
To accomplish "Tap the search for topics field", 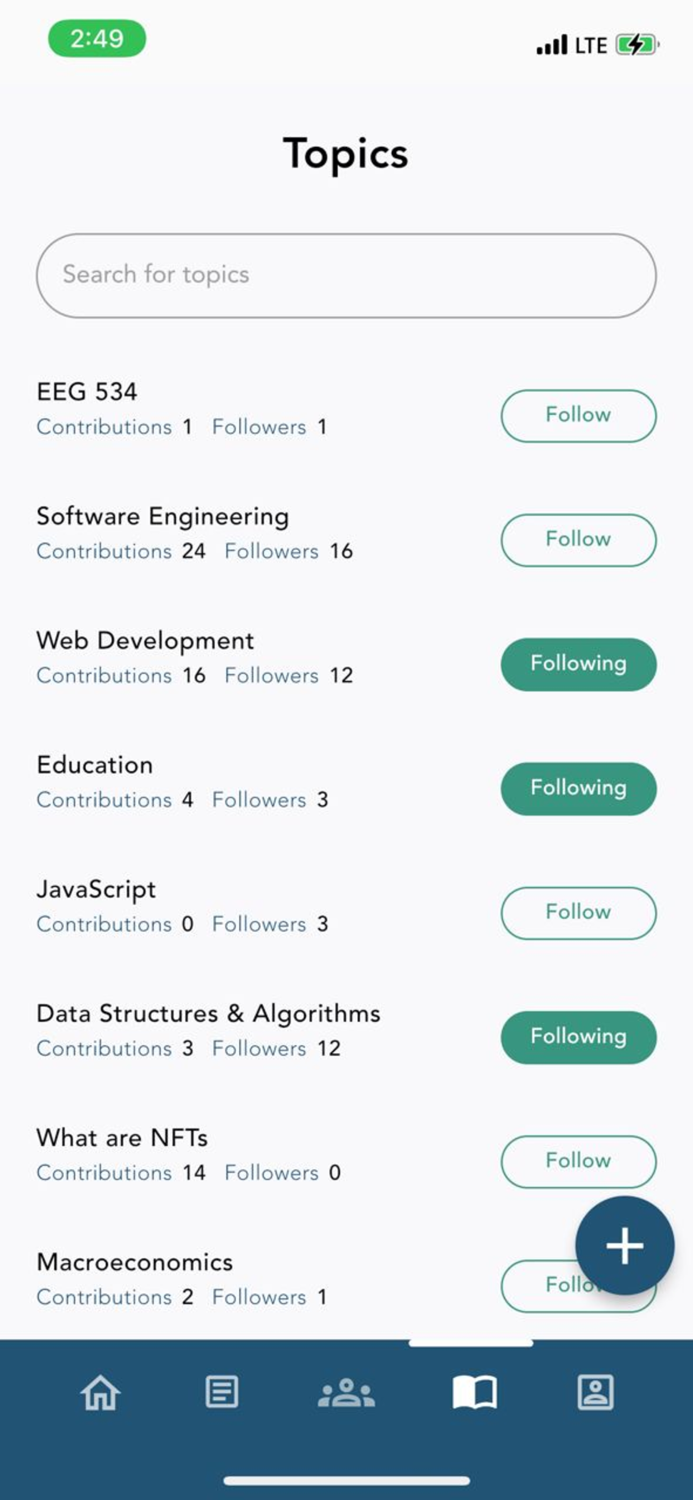I will 346,275.
